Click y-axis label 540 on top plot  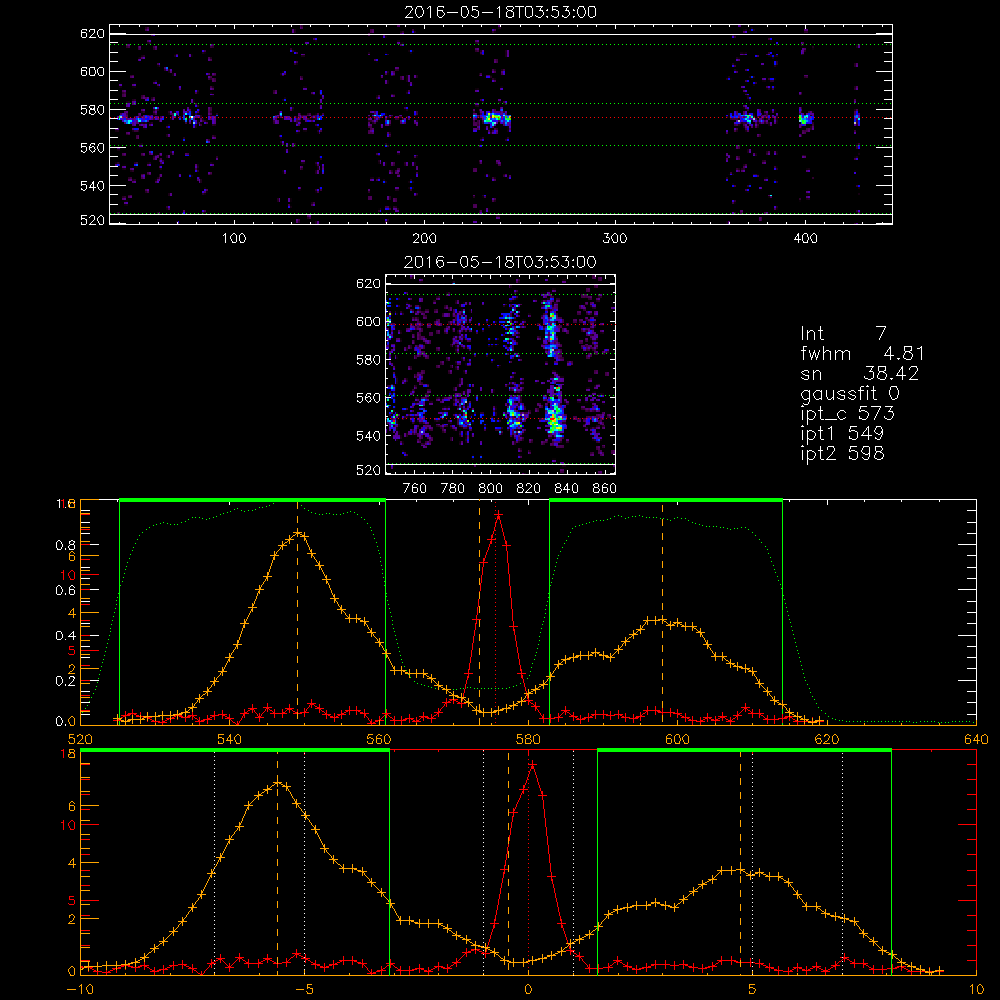point(92,186)
